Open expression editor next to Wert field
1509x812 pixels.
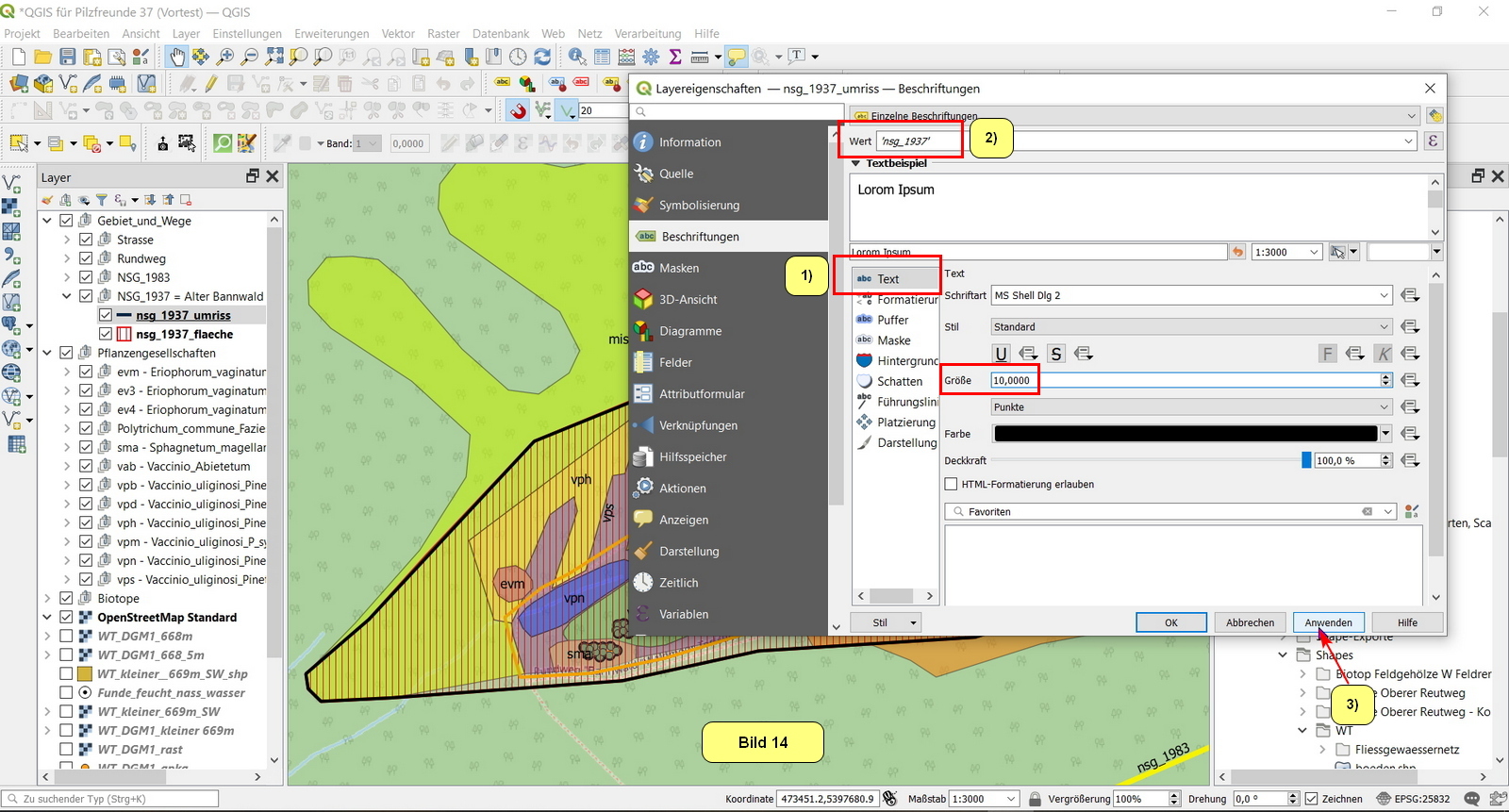(1434, 141)
